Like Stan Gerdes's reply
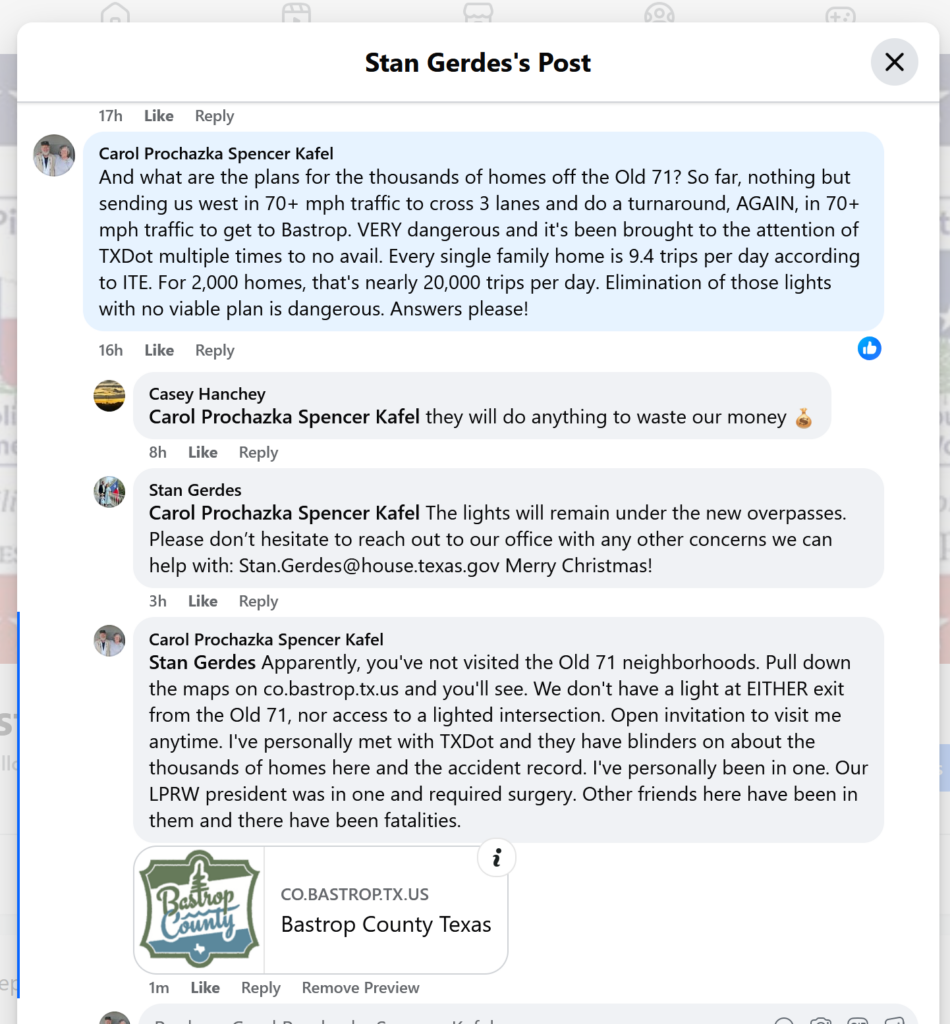The height and width of the screenshot is (1024, 950). [202, 601]
